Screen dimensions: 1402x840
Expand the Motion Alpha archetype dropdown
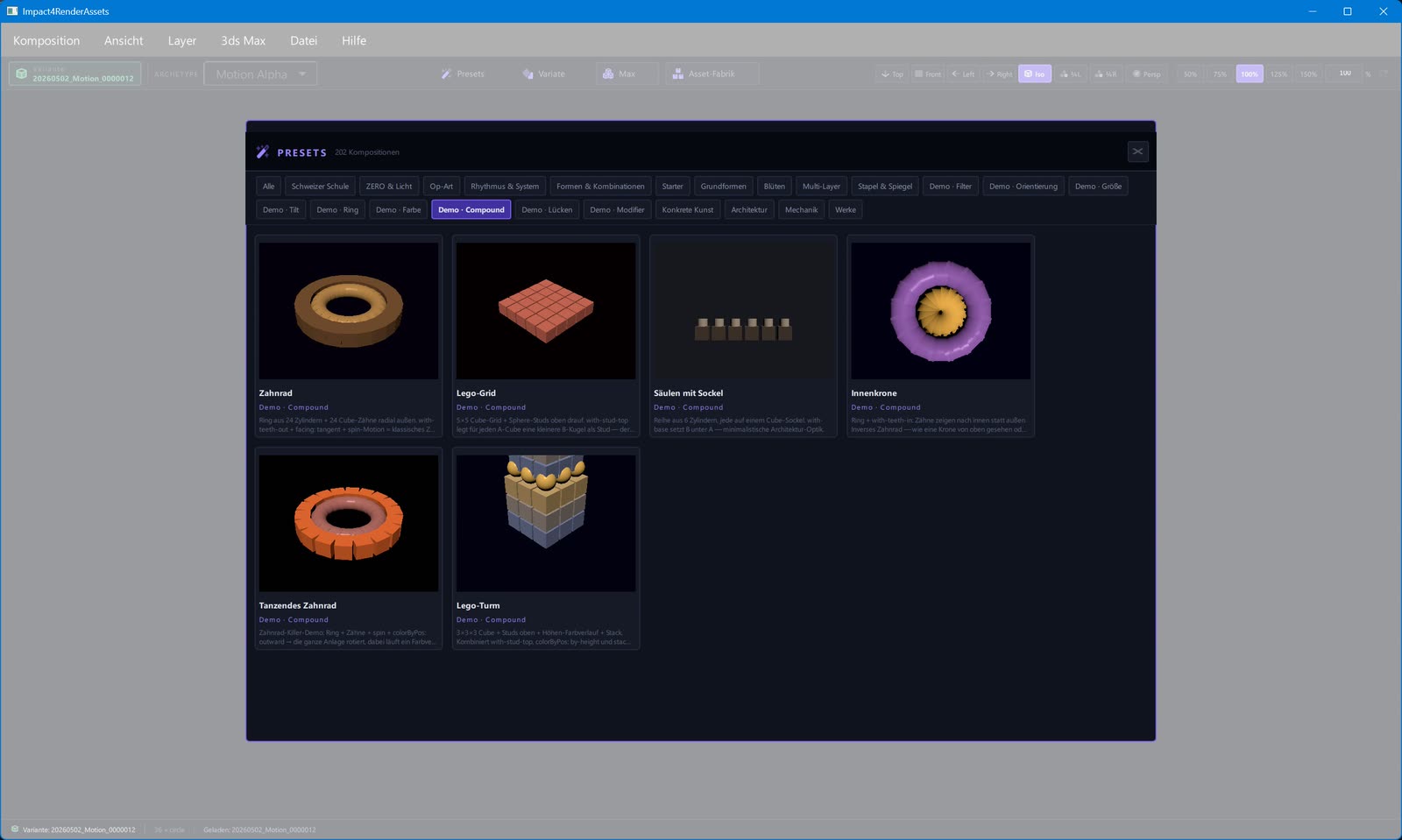(x=260, y=74)
